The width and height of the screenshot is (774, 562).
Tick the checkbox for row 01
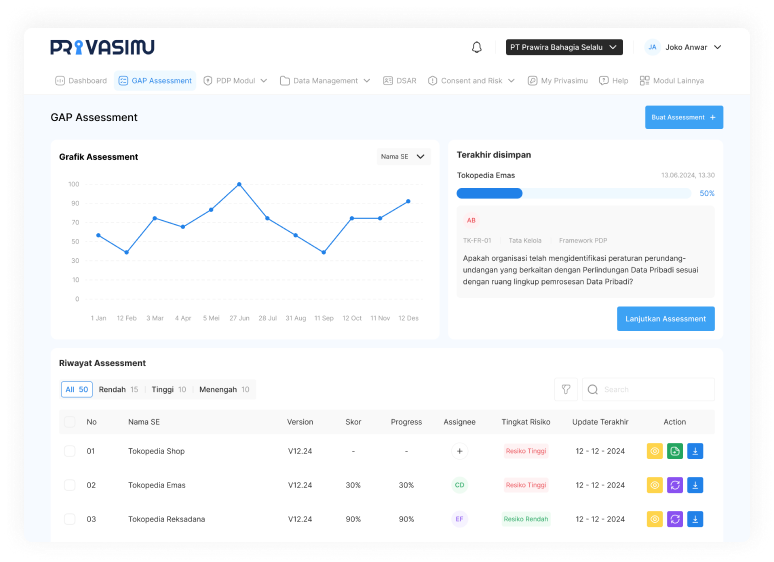click(x=70, y=451)
